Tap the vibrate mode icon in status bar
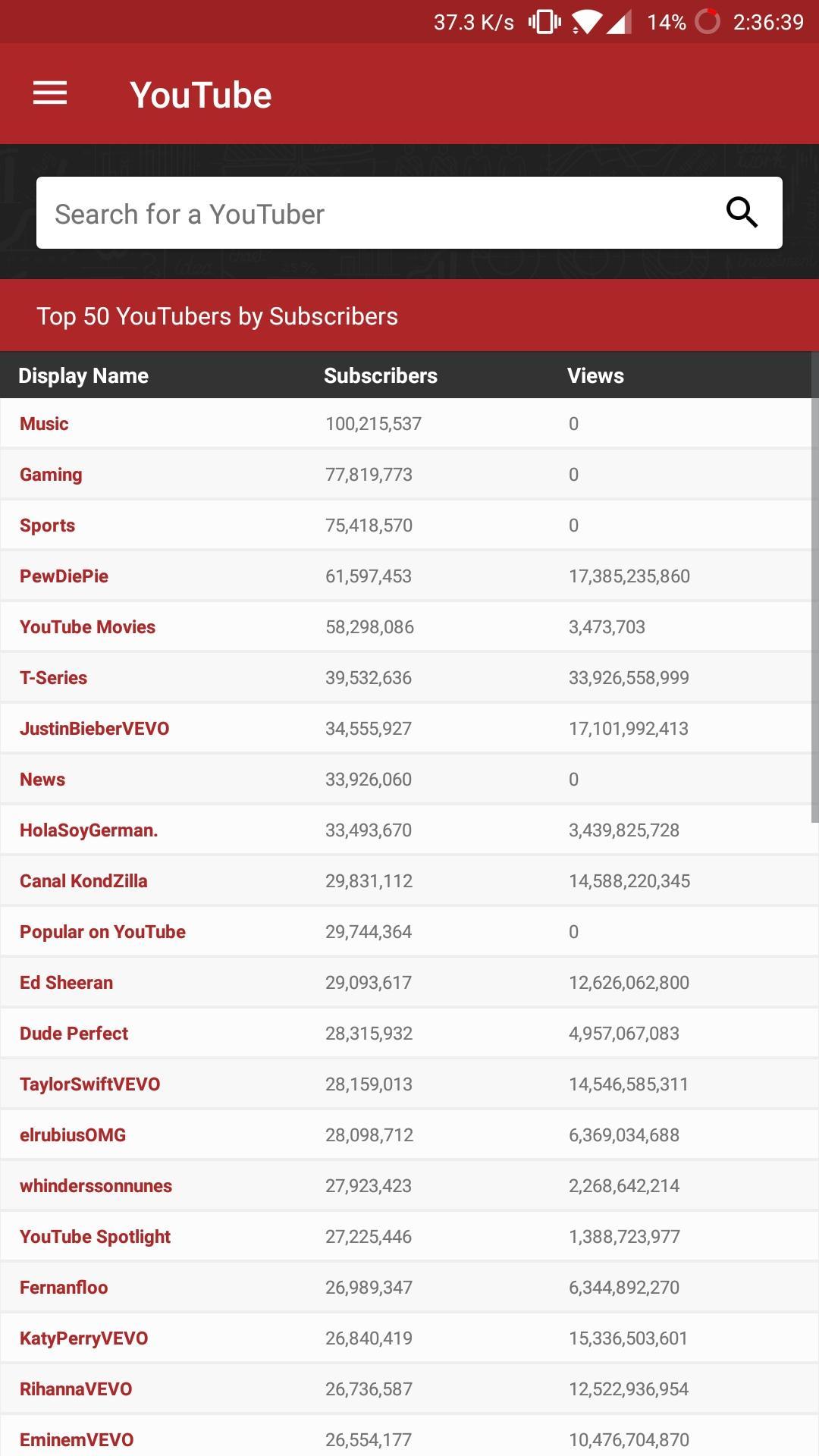819x1456 pixels. [x=544, y=22]
